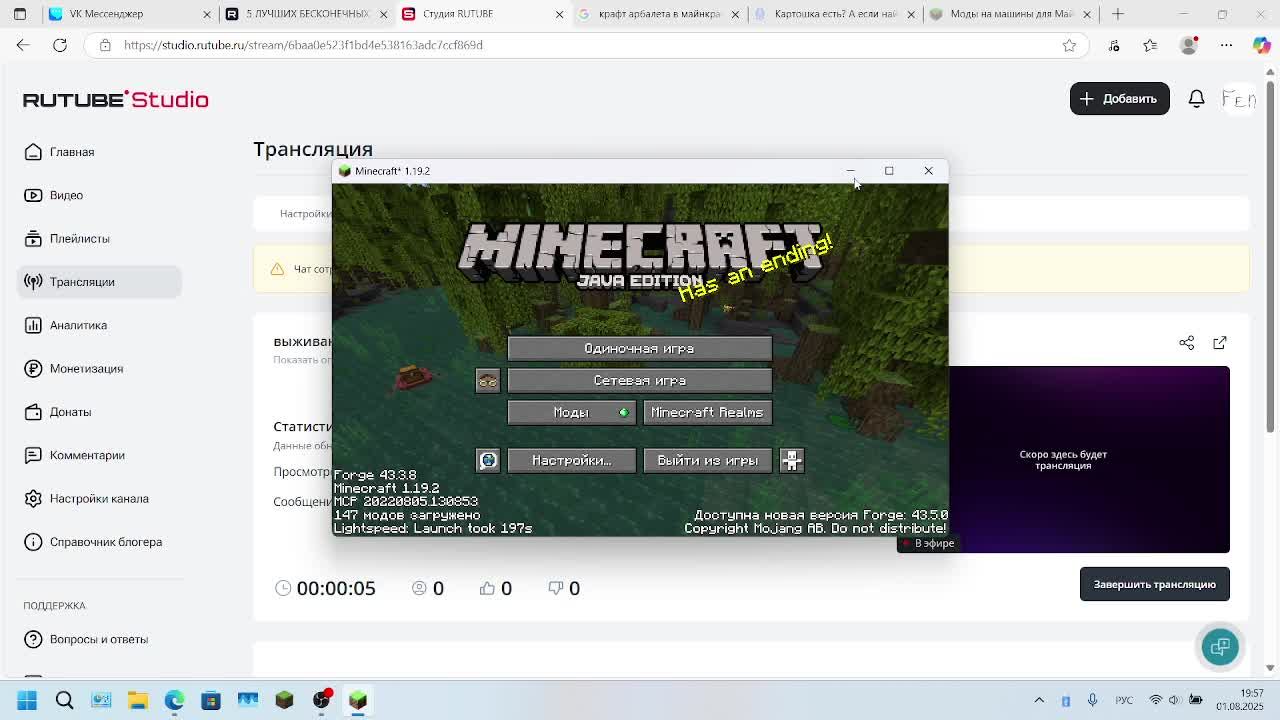Click the RUTUBE Studio logo
1280x720 pixels.
116,99
